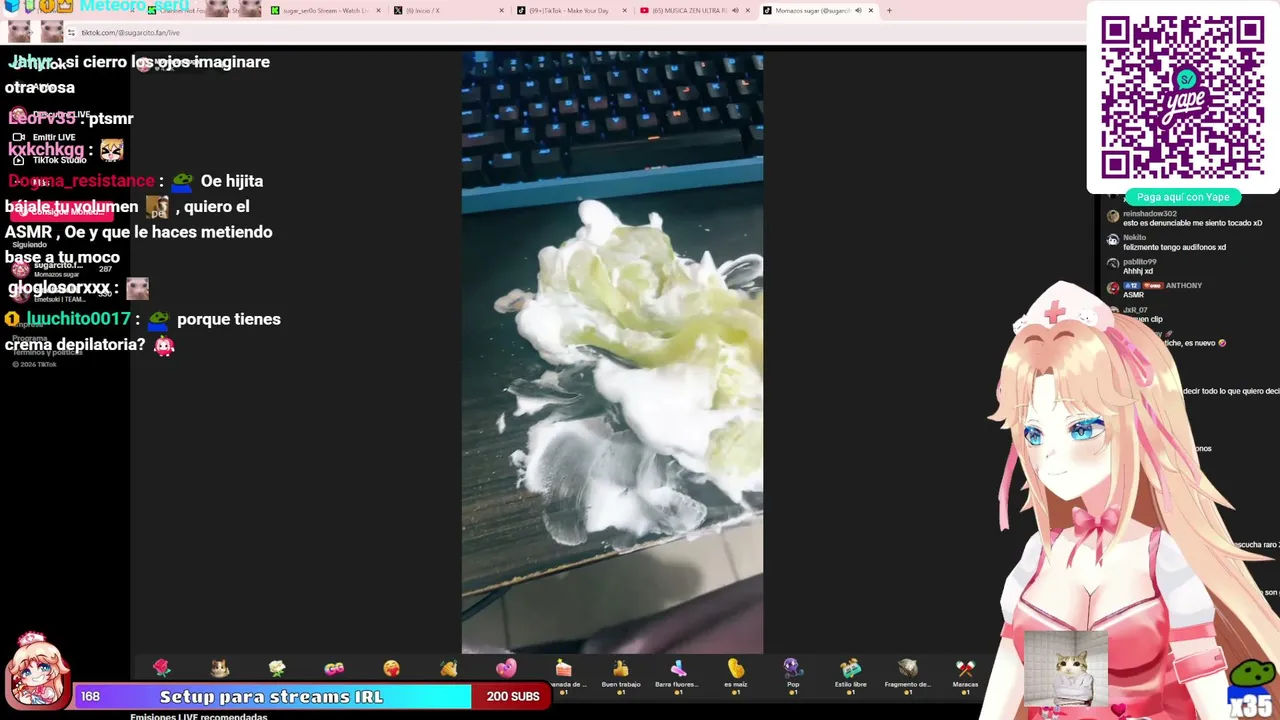Send the cake slice gift

tap(564, 674)
